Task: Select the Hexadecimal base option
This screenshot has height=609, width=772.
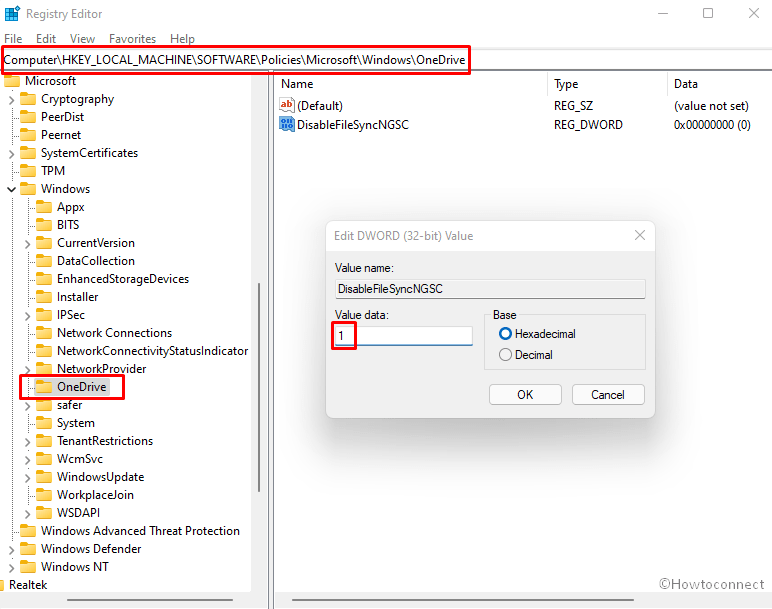Action: click(x=505, y=334)
